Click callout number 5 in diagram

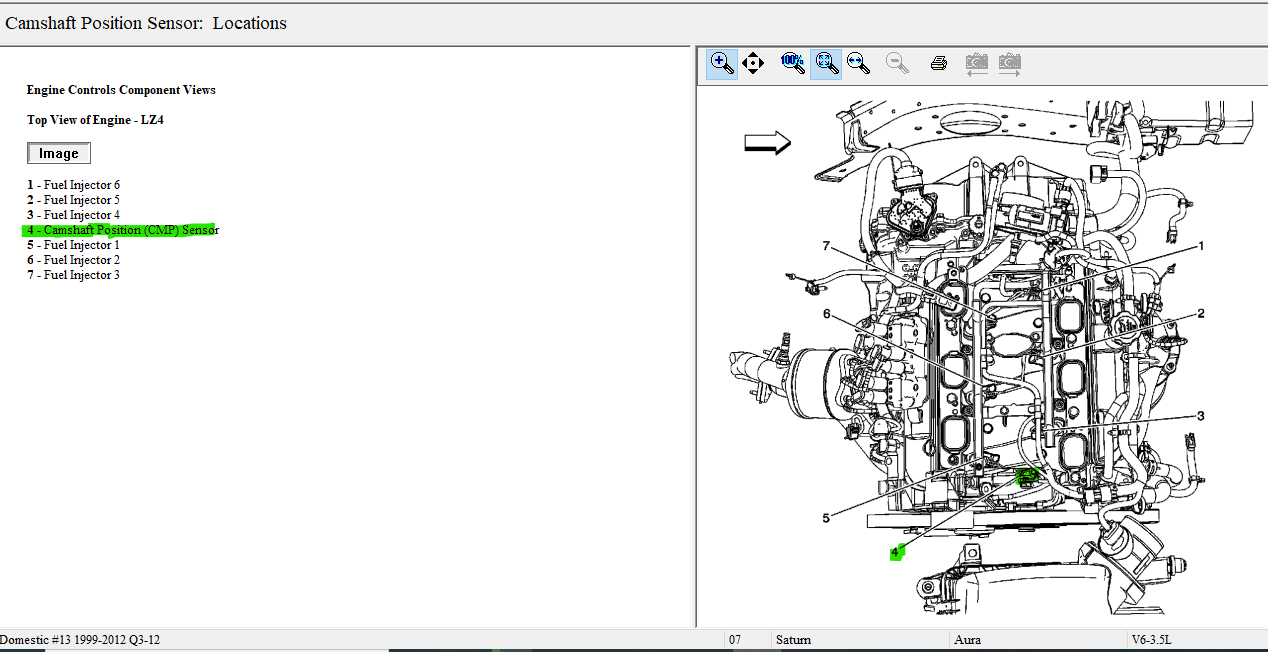coord(826,518)
